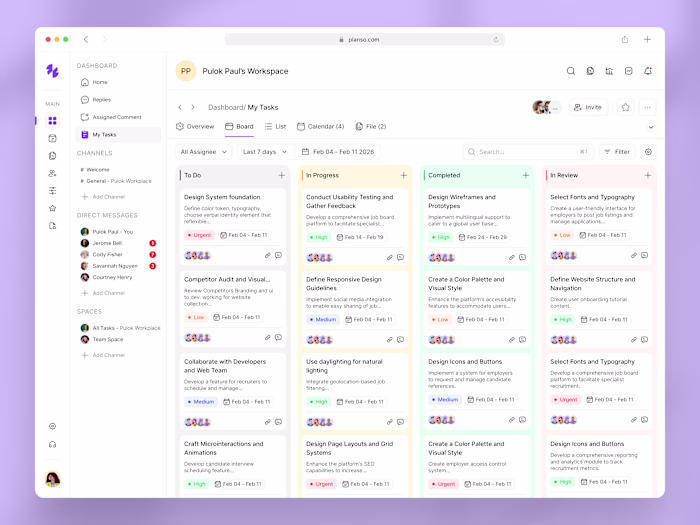The image size is (700, 525).
Task: Select My Tasks in the sidebar
Action: click(118, 134)
